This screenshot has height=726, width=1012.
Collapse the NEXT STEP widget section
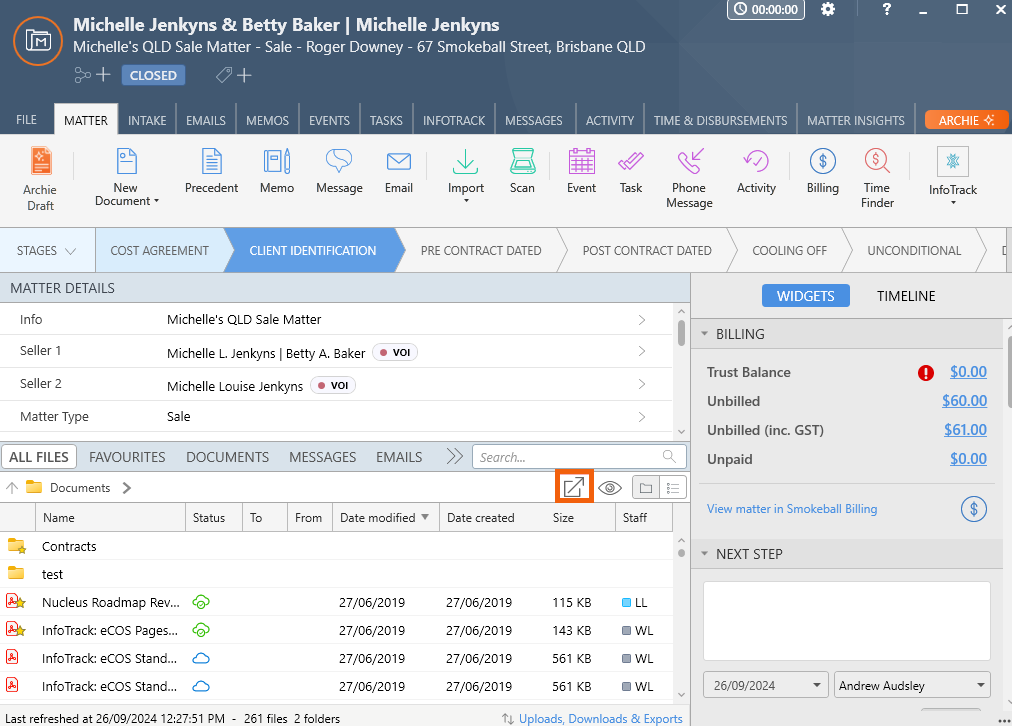705,554
